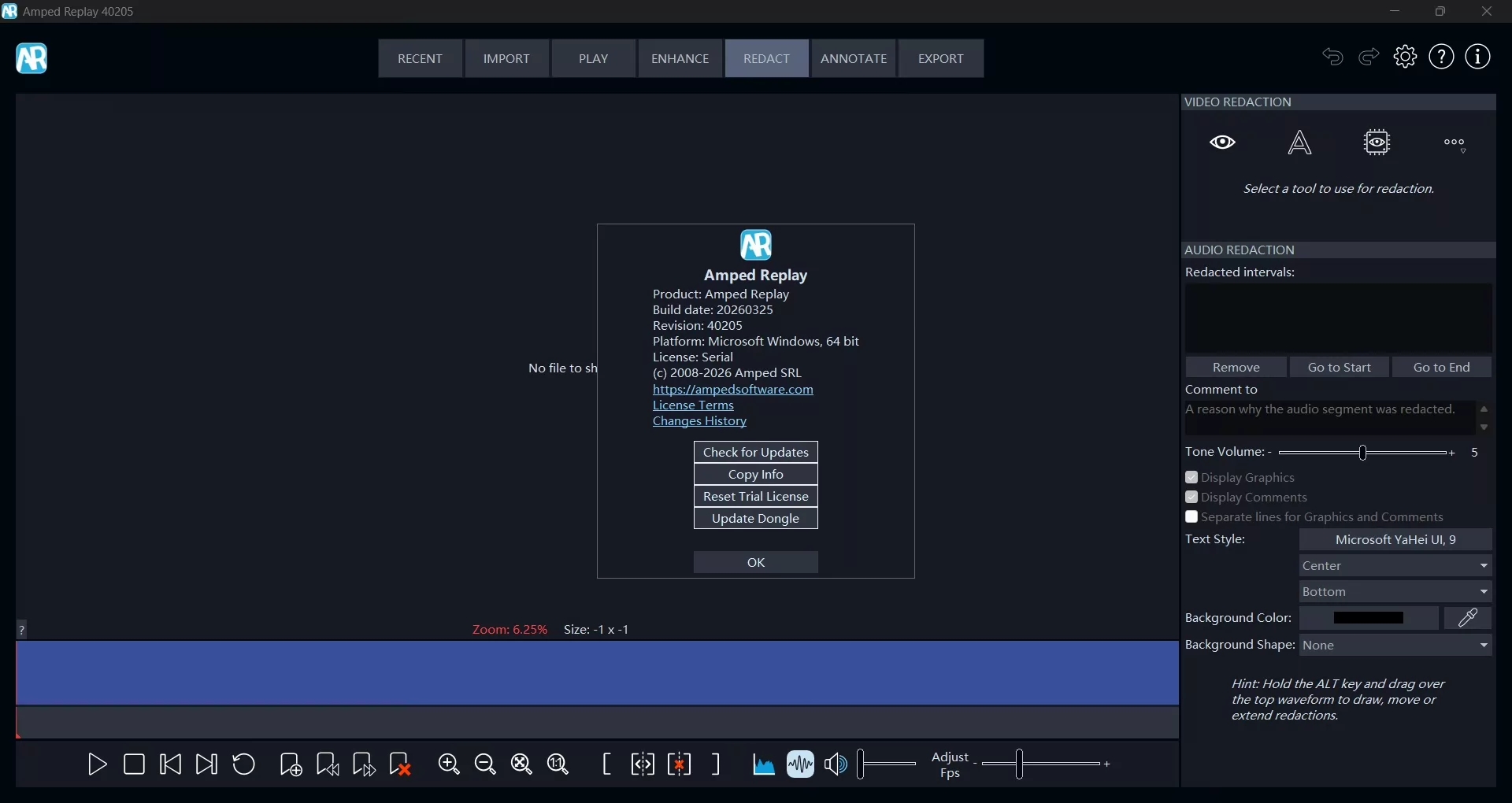This screenshot has height=803, width=1512.
Task: Zoom in with the magnifier plus icon
Action: click(x=450, y=764)
